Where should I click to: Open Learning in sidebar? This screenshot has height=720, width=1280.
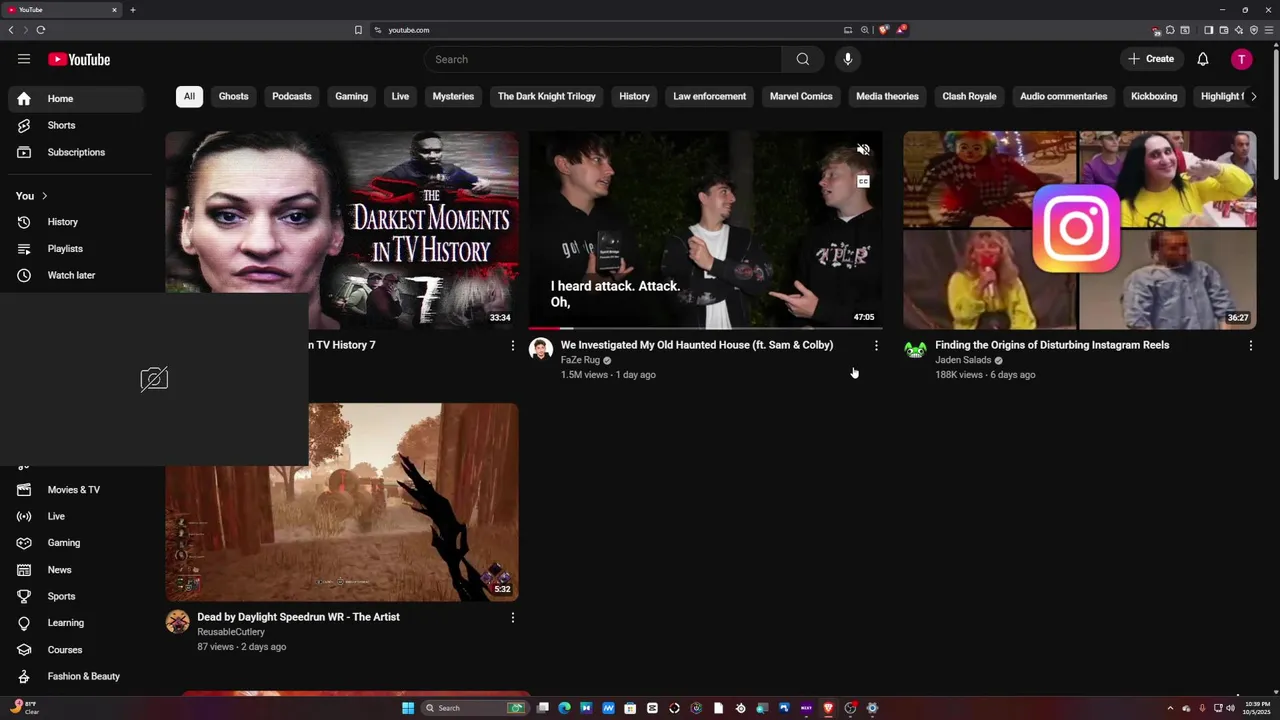[76, 623]
